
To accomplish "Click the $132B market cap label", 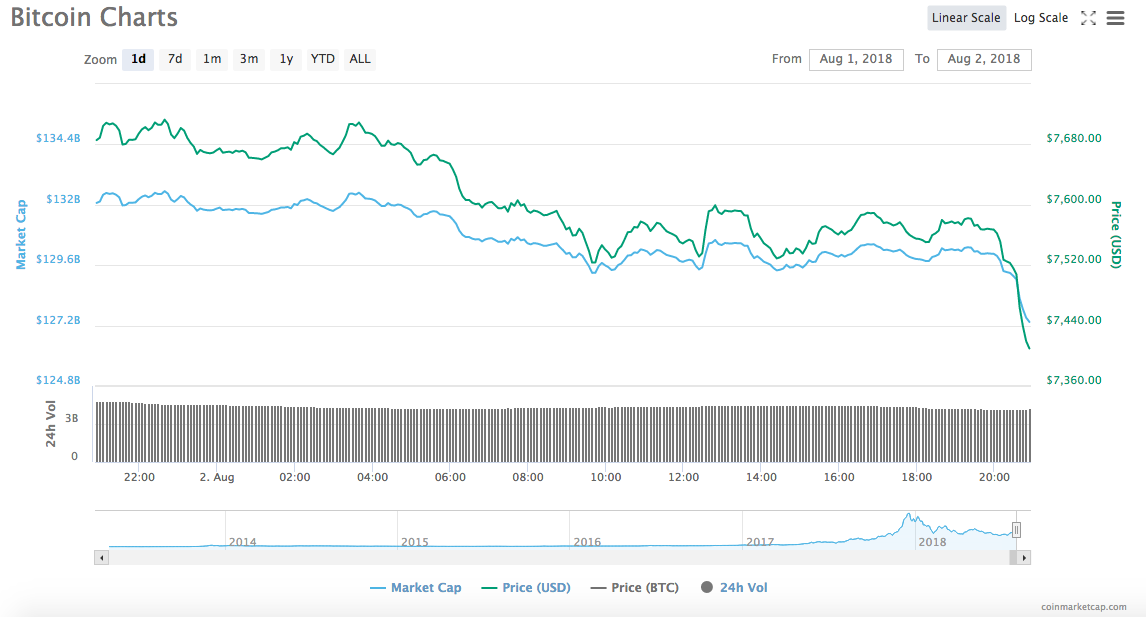I will 64,199.
